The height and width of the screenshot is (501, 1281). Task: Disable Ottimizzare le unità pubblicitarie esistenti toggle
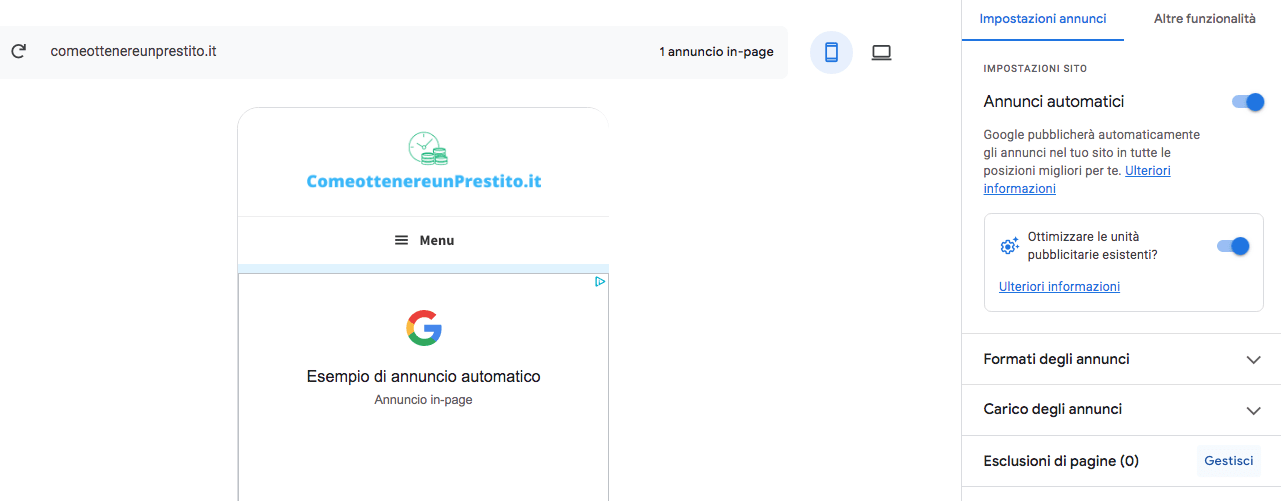point(1233,246)
